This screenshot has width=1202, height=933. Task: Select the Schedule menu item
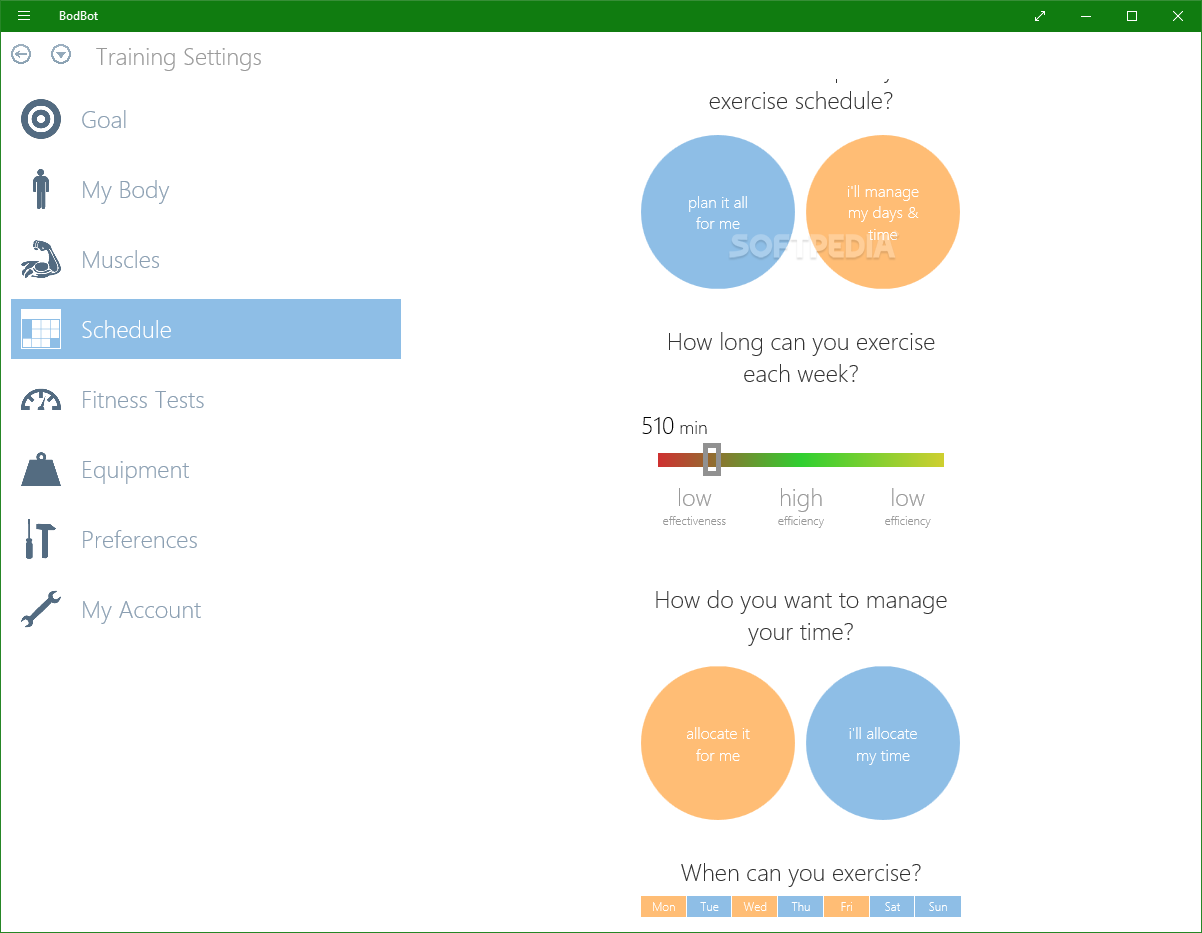(206, 329)
